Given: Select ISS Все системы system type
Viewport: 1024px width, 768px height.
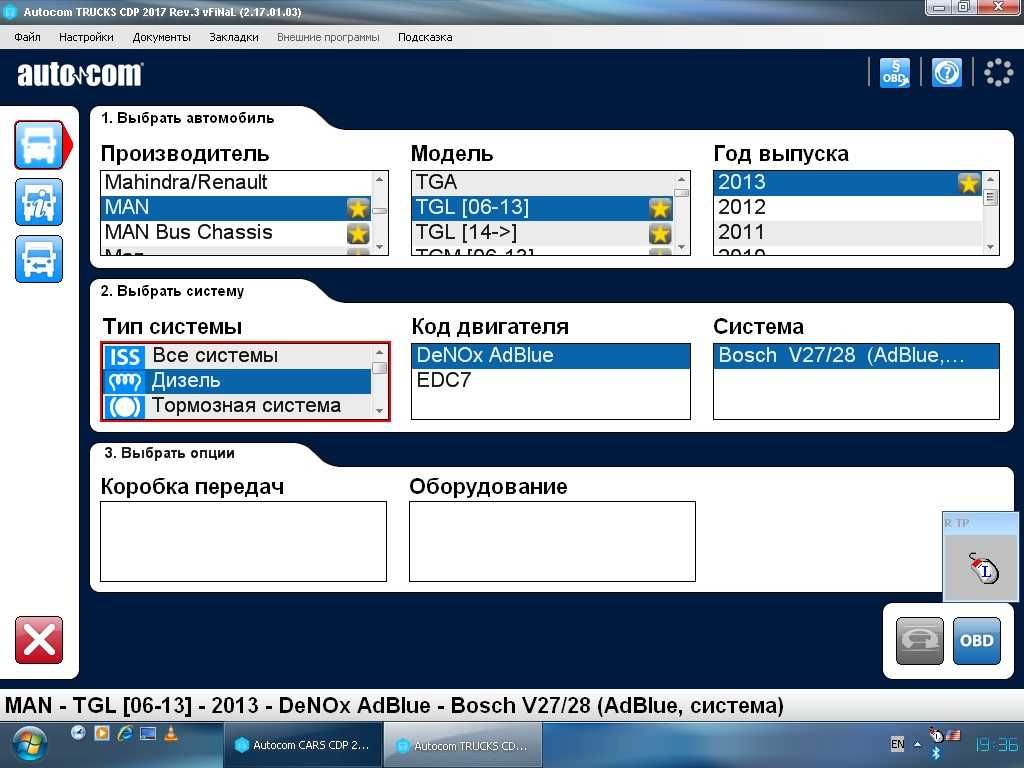Looking at the screenshot, I should (x=236, y=356).
